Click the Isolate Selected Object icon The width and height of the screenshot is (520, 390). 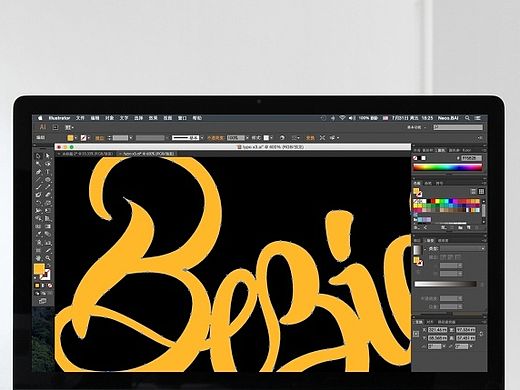point(322,138)
